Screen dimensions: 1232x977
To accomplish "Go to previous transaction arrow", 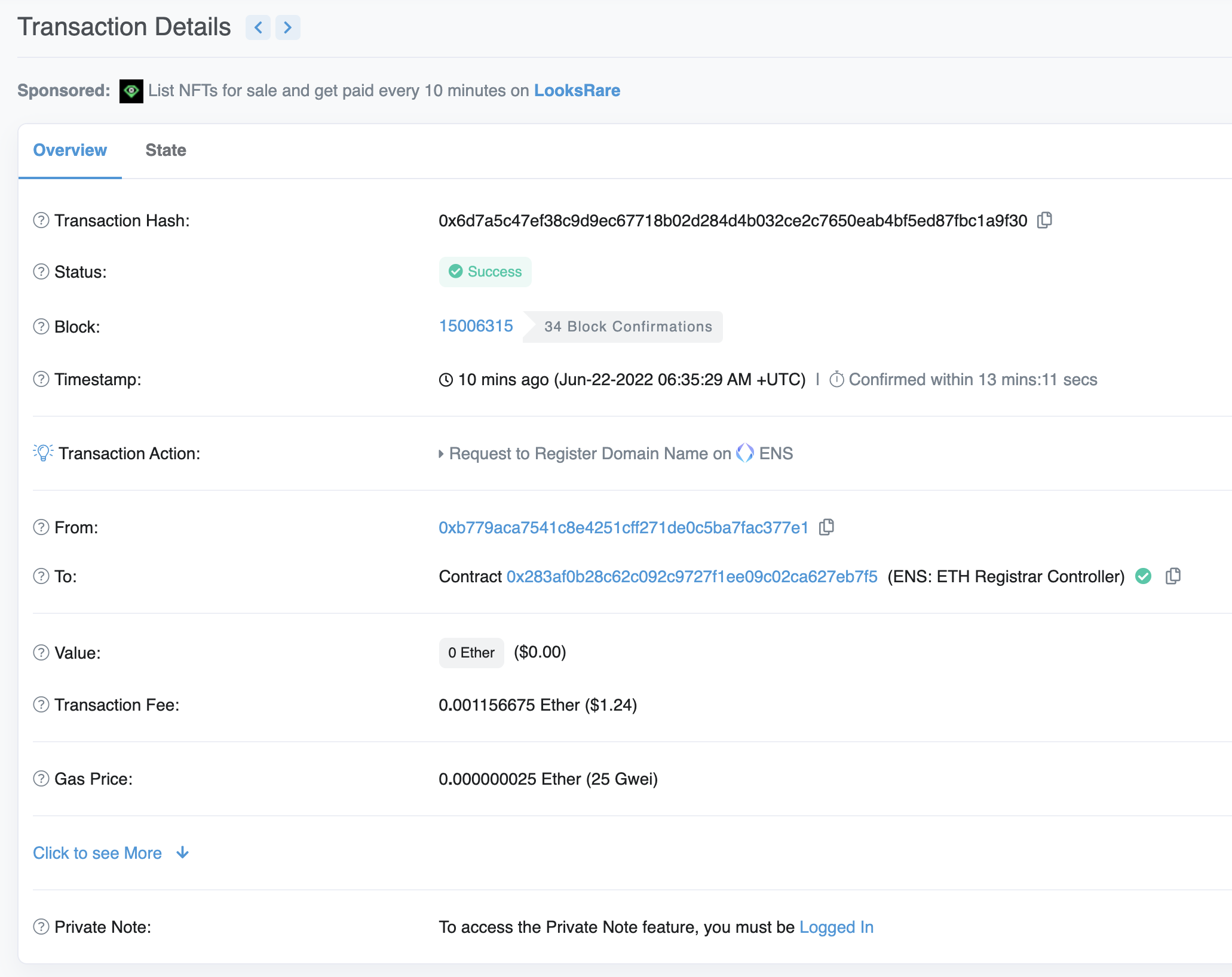I will point(258,27).
